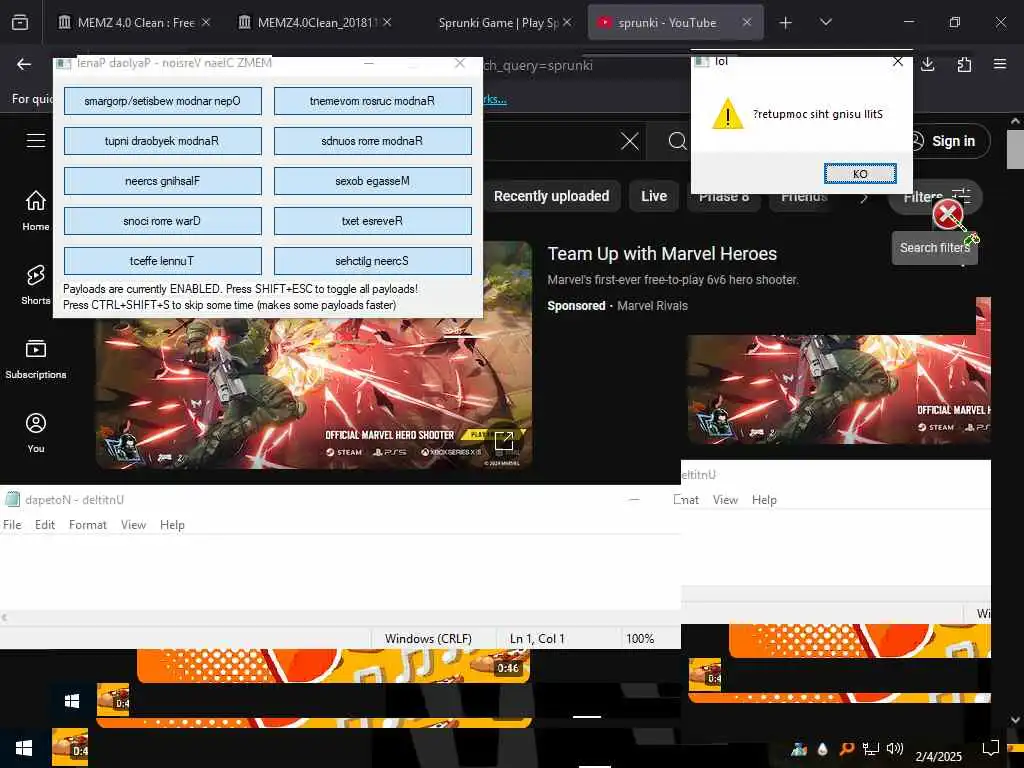Click inside the Notepad text area
The height and width of the screenshot is (768, 1024).
pyautogui.click(x=340, y=573)
